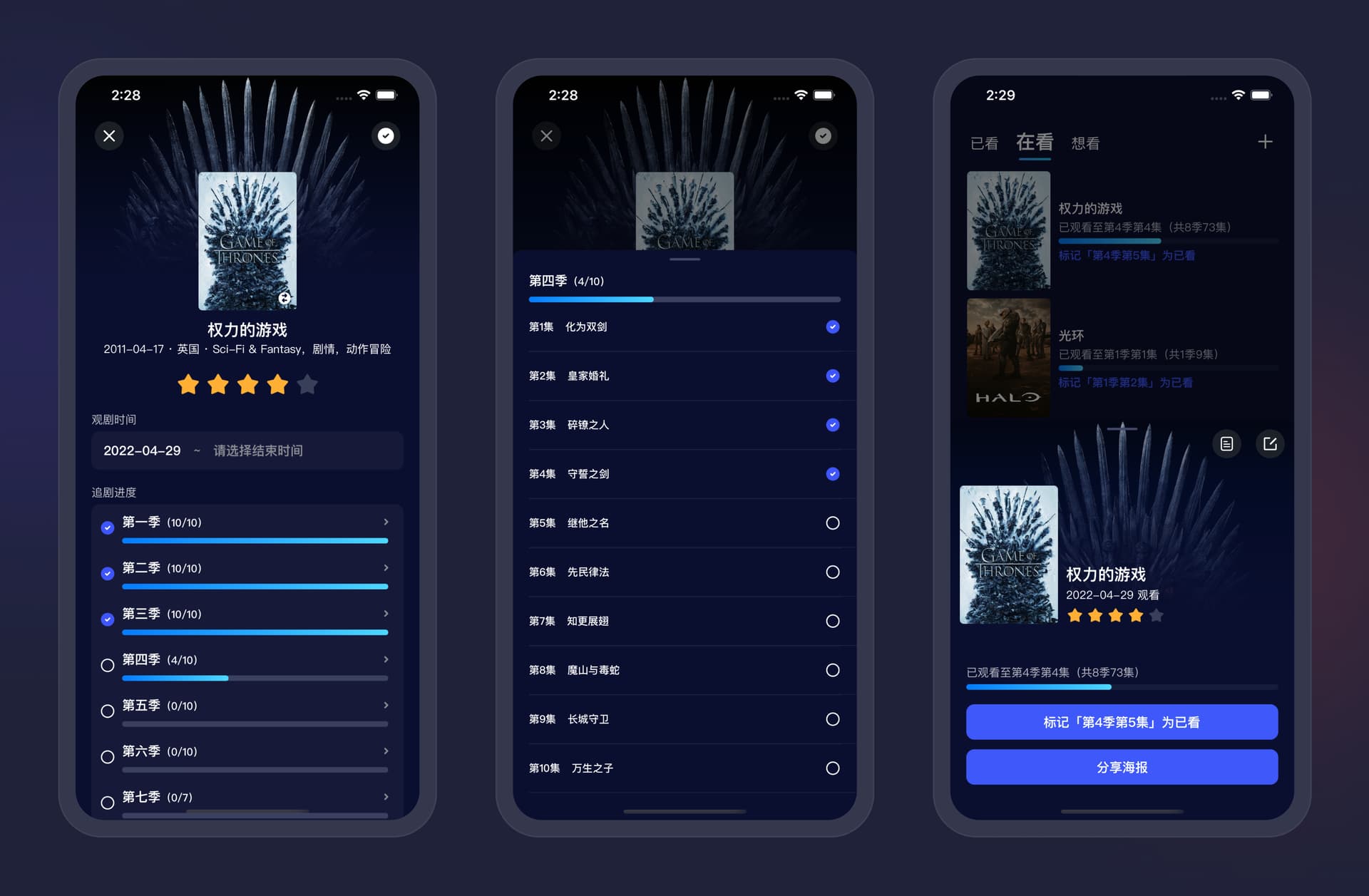Switch to the 想看 tab
The height and width of the screenshot is (896, 1369).
tap(1085, 143)
